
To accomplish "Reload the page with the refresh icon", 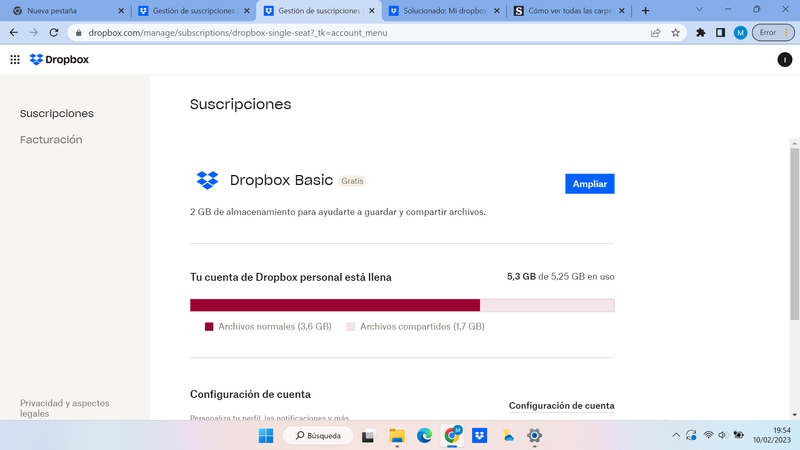I will coord(54,33).
